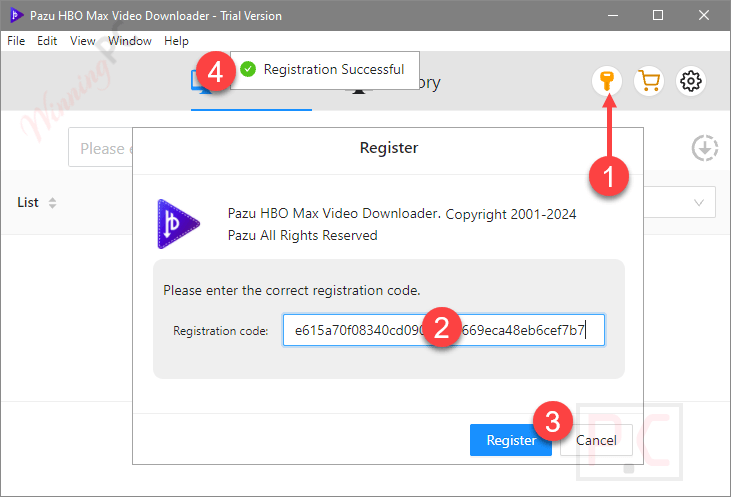The height and width of the screenshot is (497, 731).
Task: Click the 'Pazu All Rights Reserved' text
Action: click(x=303, y=235)
